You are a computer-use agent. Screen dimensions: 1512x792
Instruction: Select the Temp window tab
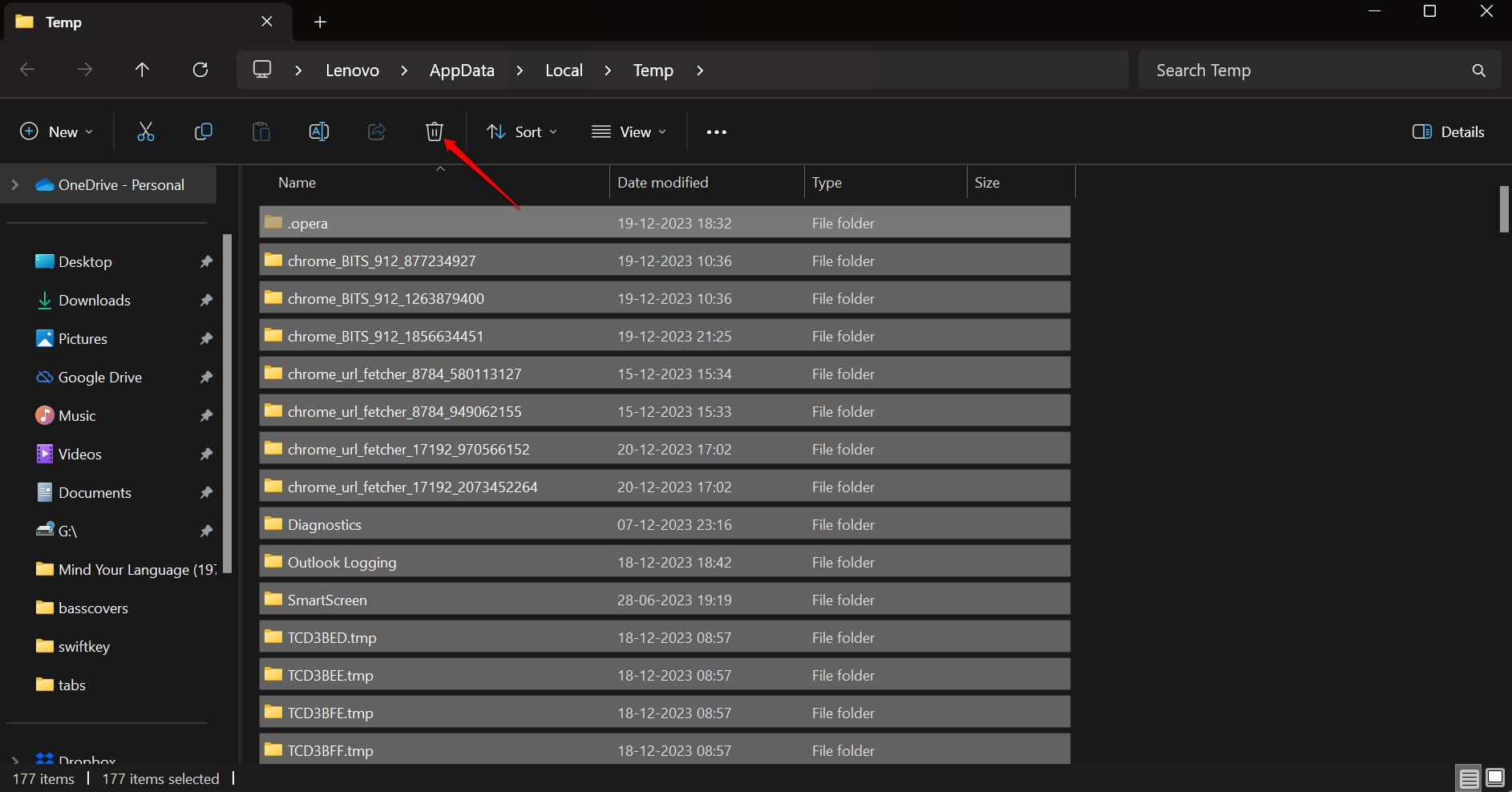148,22
